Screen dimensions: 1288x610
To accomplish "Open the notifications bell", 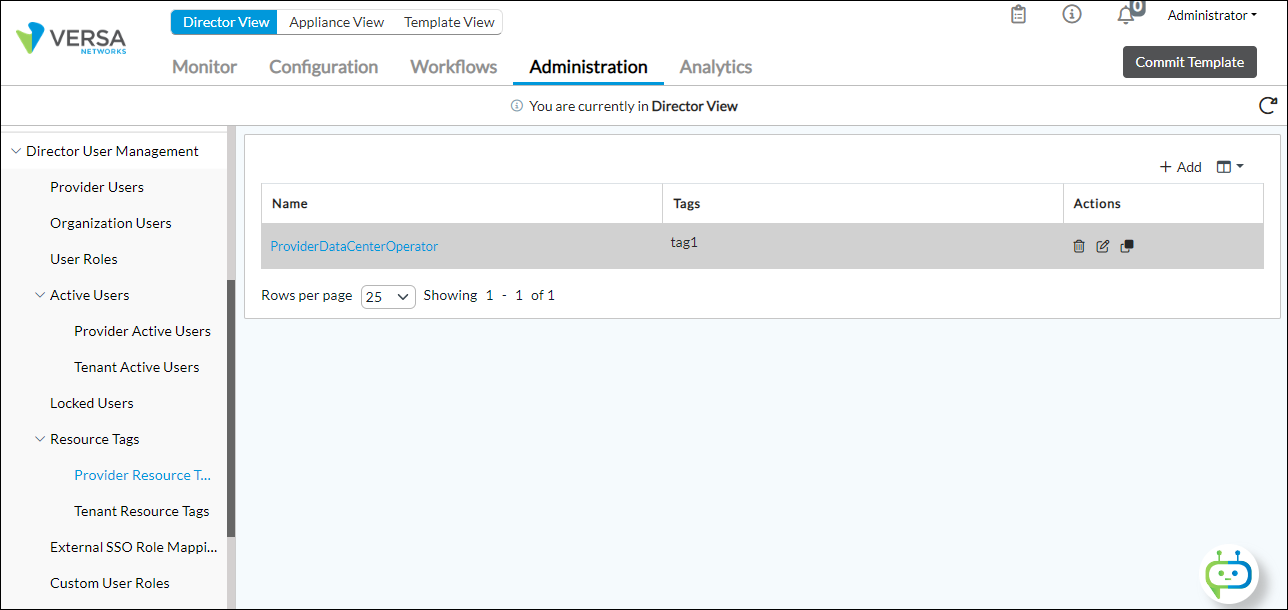I will 1126,15.
